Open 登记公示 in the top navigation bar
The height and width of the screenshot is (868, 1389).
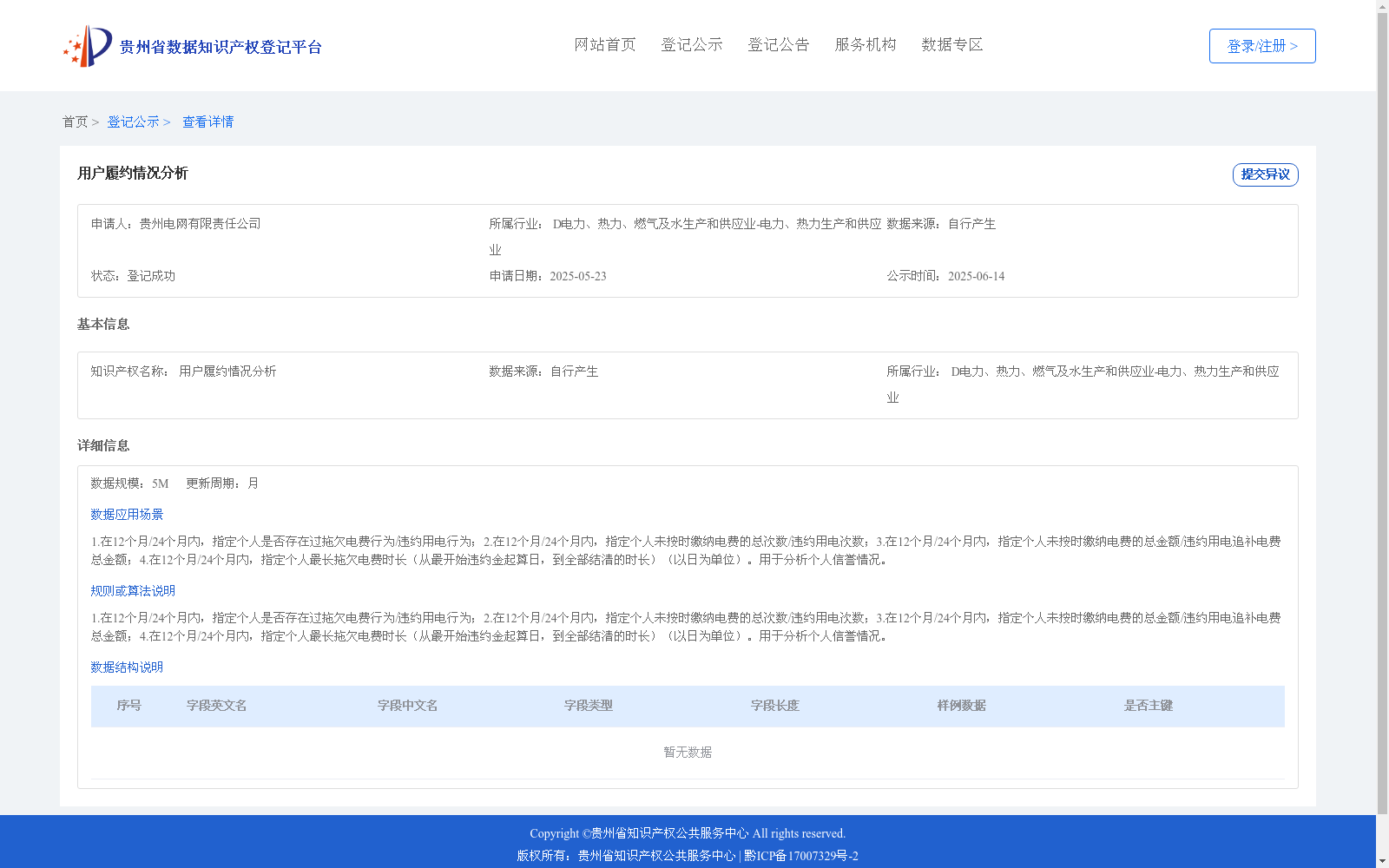pos(692,44)
